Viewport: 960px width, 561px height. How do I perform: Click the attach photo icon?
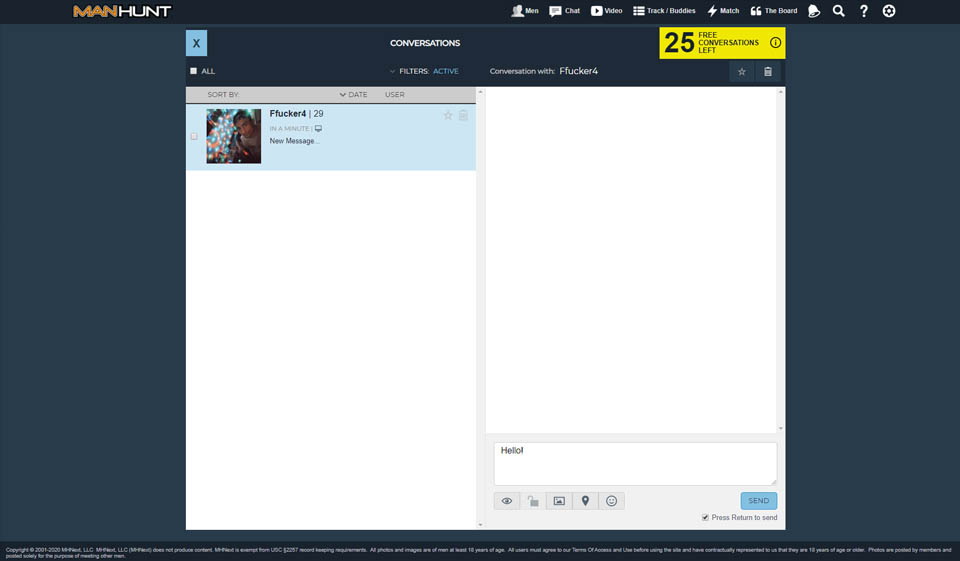559,501
